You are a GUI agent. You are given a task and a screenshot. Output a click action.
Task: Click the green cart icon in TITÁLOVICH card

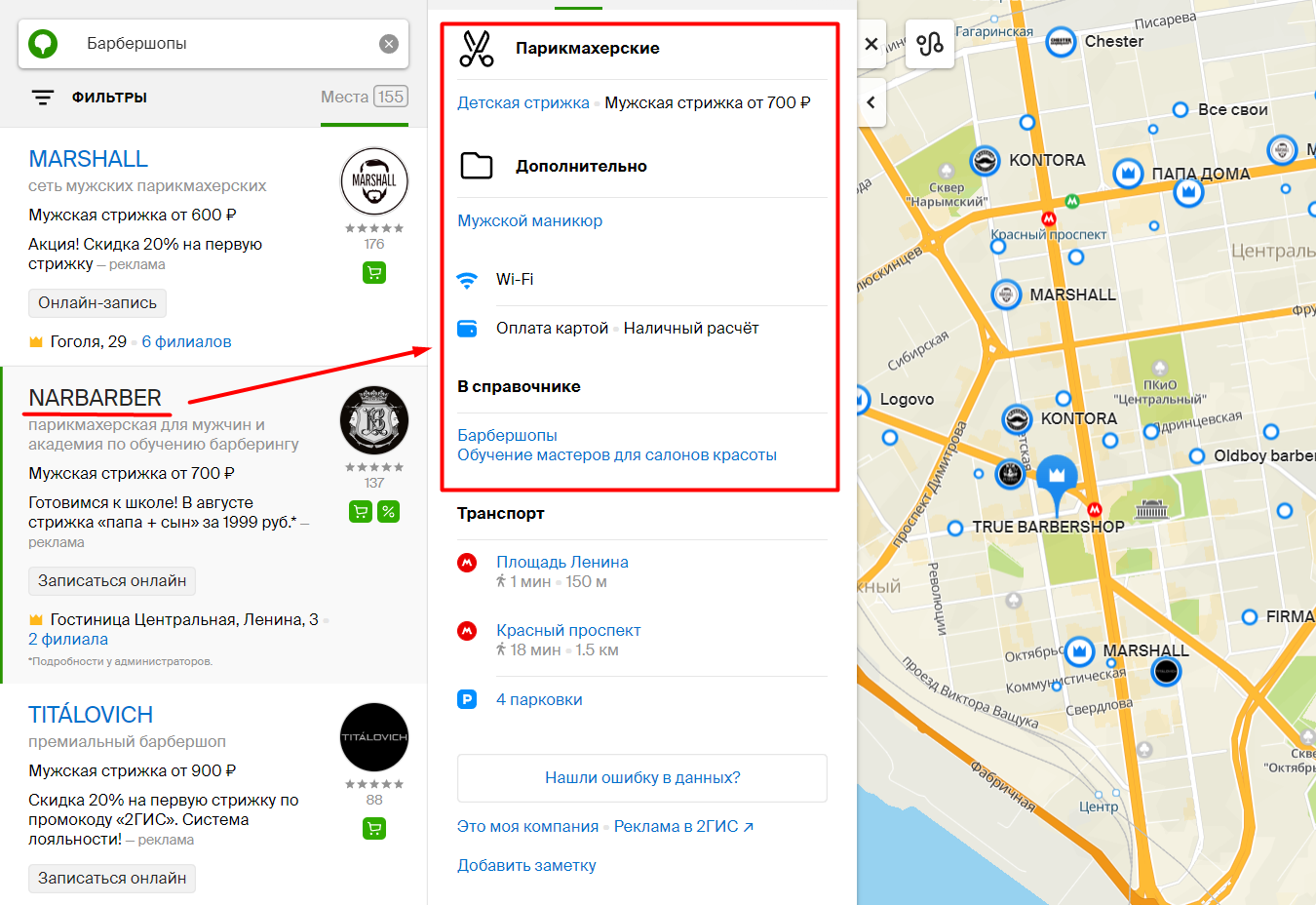point(374,828)
